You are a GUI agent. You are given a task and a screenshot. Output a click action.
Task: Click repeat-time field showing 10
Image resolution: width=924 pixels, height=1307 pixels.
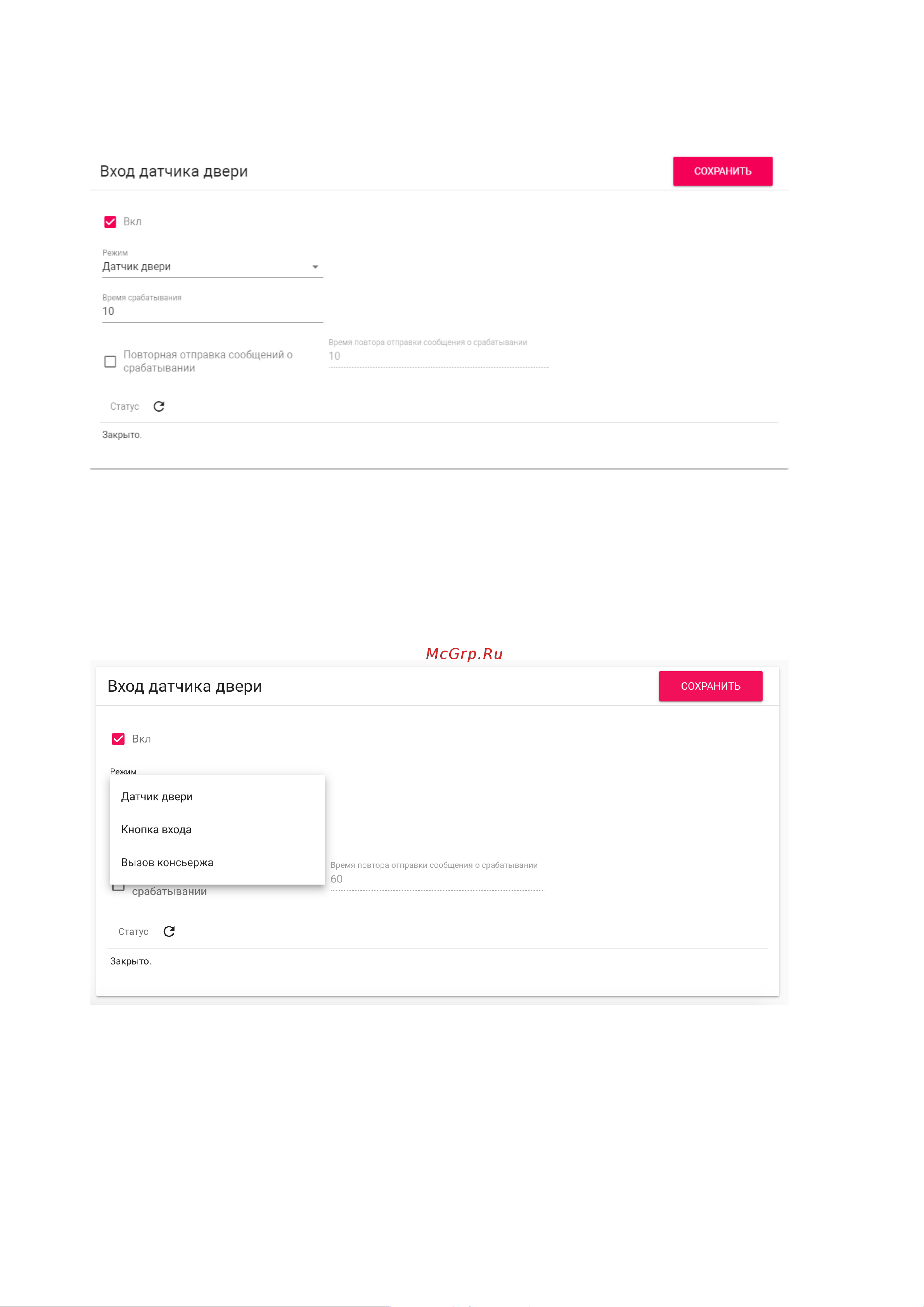(x=438, y=357)
